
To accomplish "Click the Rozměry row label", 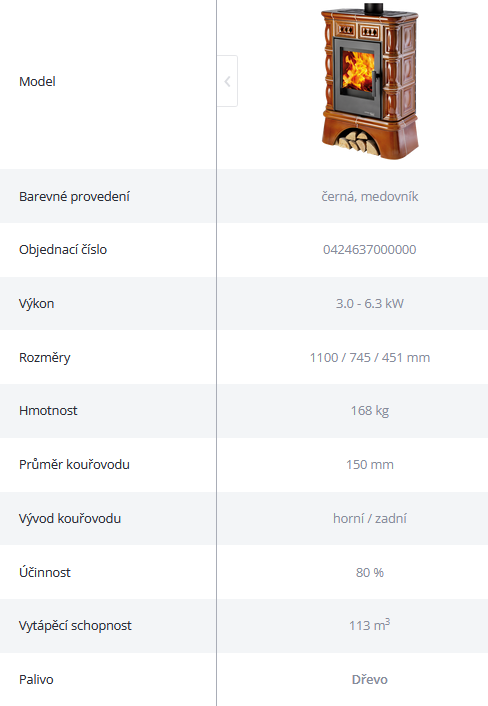I will click(45, 358).
